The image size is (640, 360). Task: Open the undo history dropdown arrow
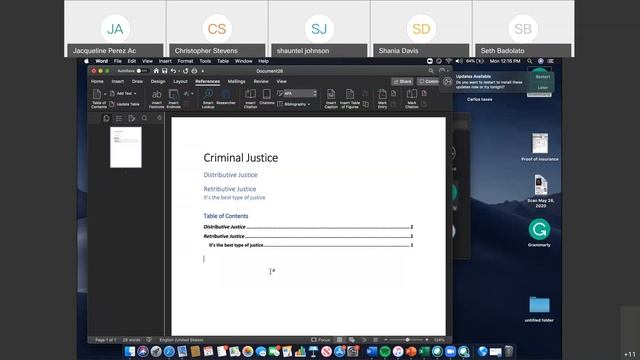(179, 71)
